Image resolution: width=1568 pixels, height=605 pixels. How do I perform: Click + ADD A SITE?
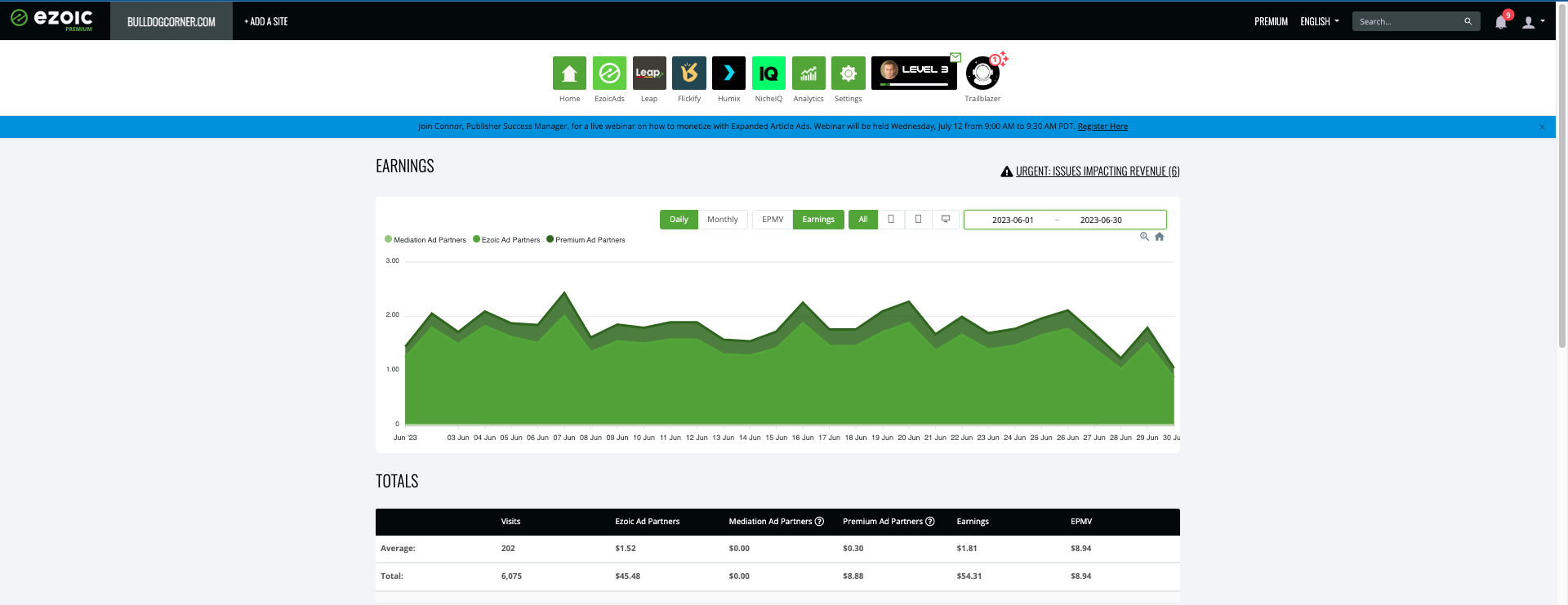[x=266, y=22]
